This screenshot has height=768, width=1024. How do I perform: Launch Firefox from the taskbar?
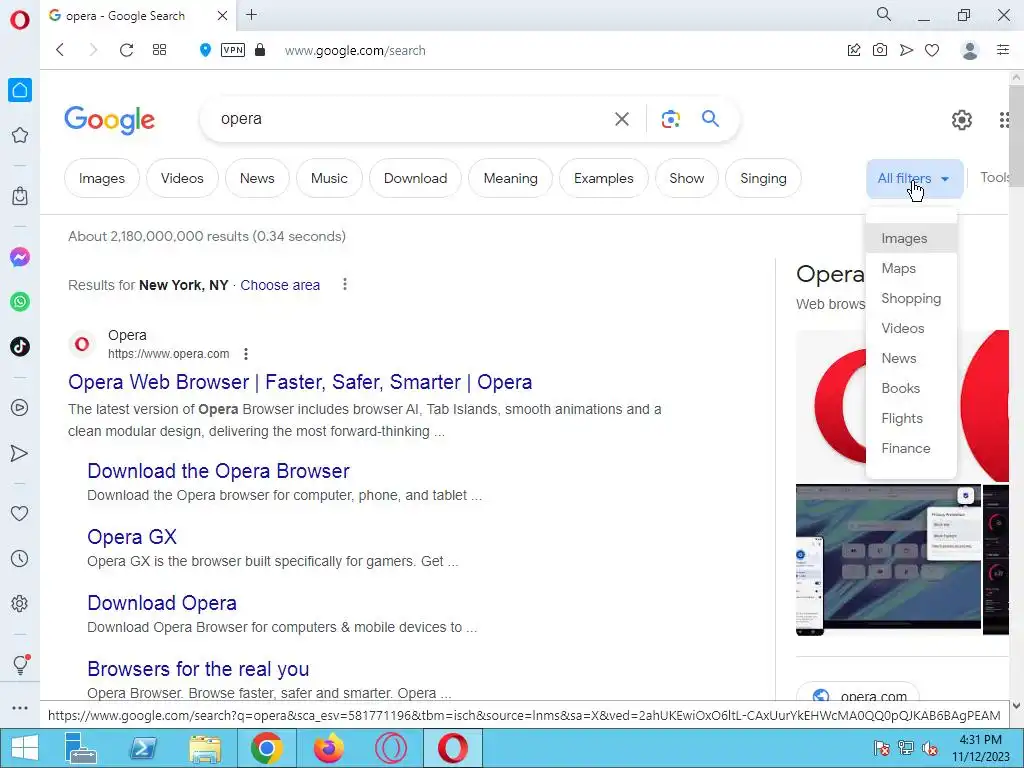[328, 748]
